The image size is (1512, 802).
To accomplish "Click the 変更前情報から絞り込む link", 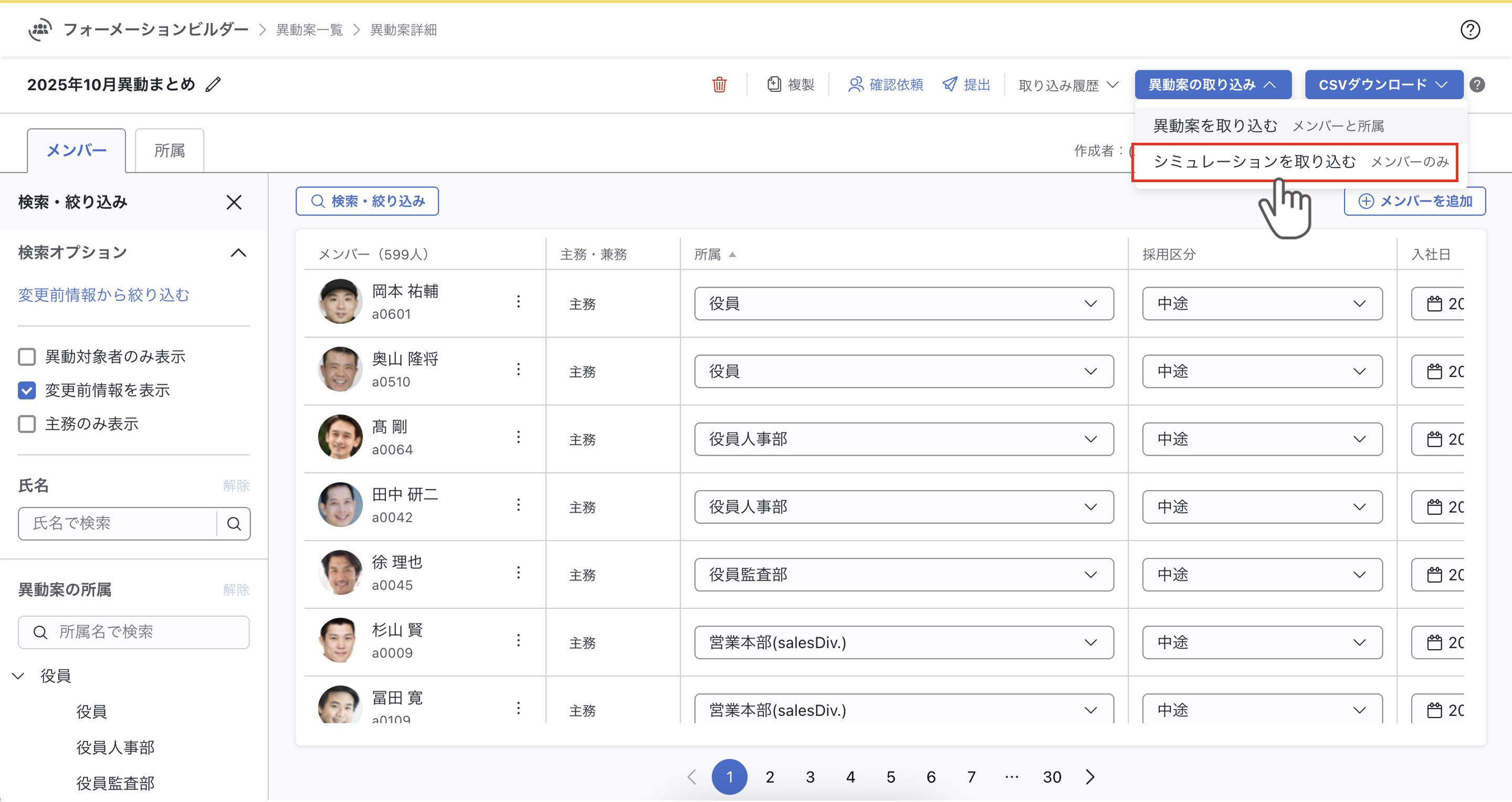I will coord(104,295).
